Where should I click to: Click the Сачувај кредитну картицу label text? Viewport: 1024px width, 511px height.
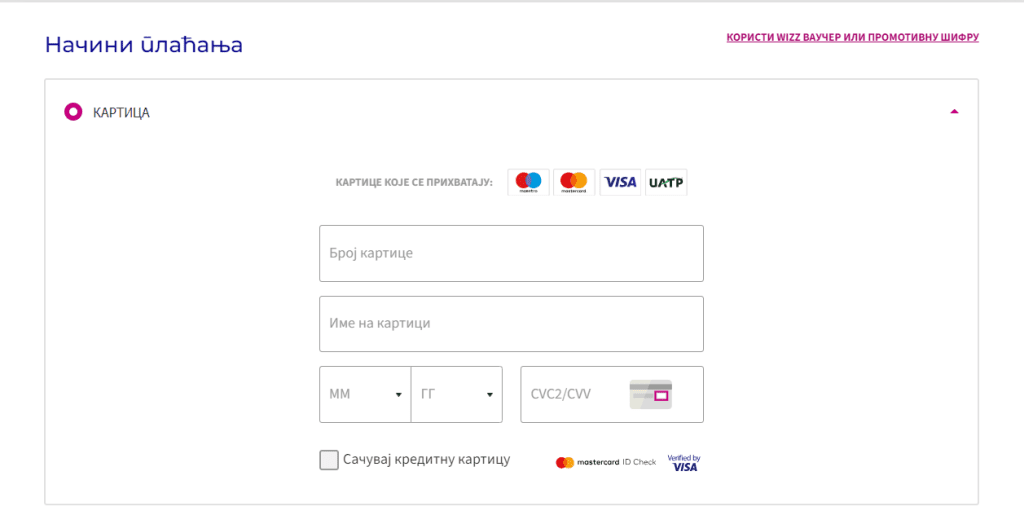426,459
